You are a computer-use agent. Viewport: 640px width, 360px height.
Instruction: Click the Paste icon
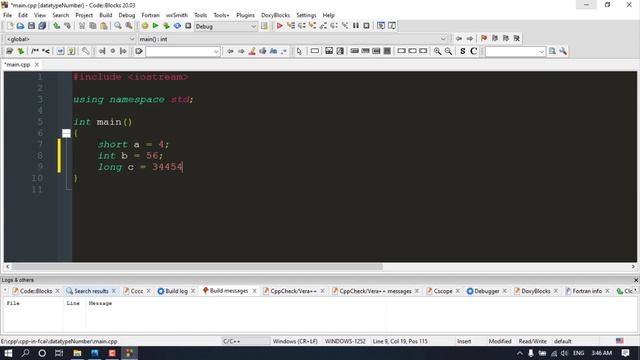click(104, 26)
